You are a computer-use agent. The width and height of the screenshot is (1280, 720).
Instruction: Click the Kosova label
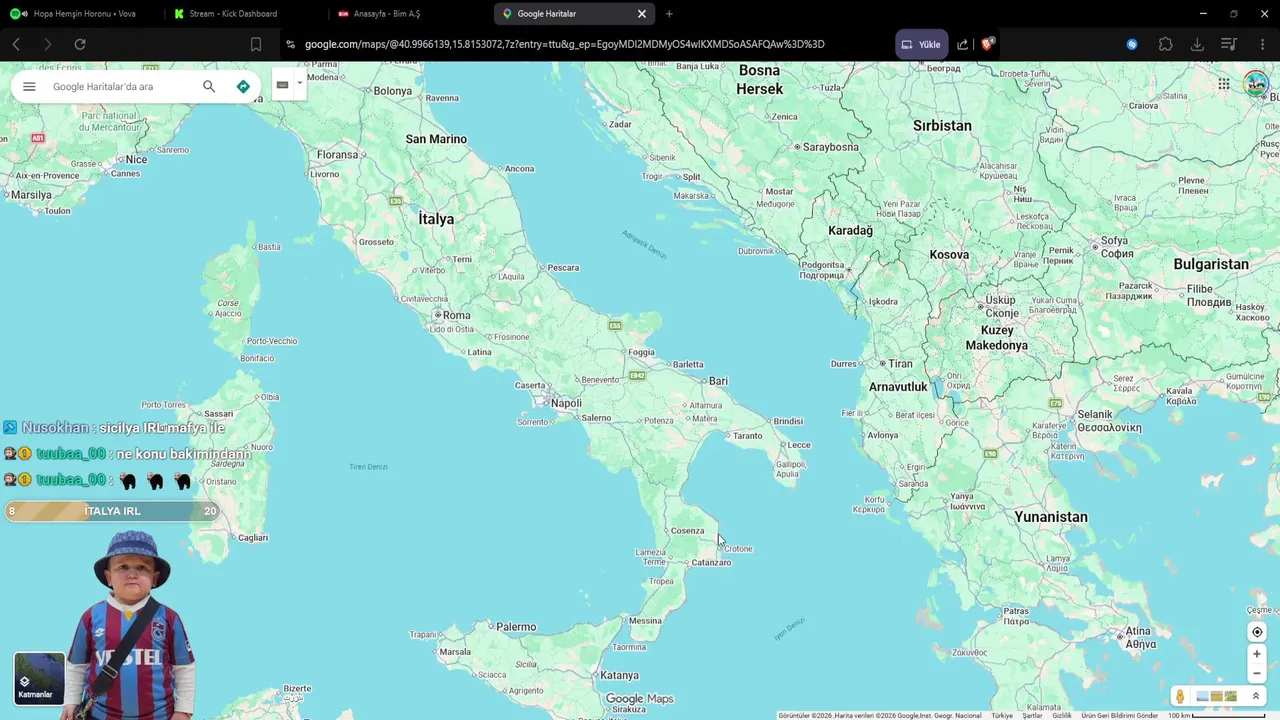949,255
